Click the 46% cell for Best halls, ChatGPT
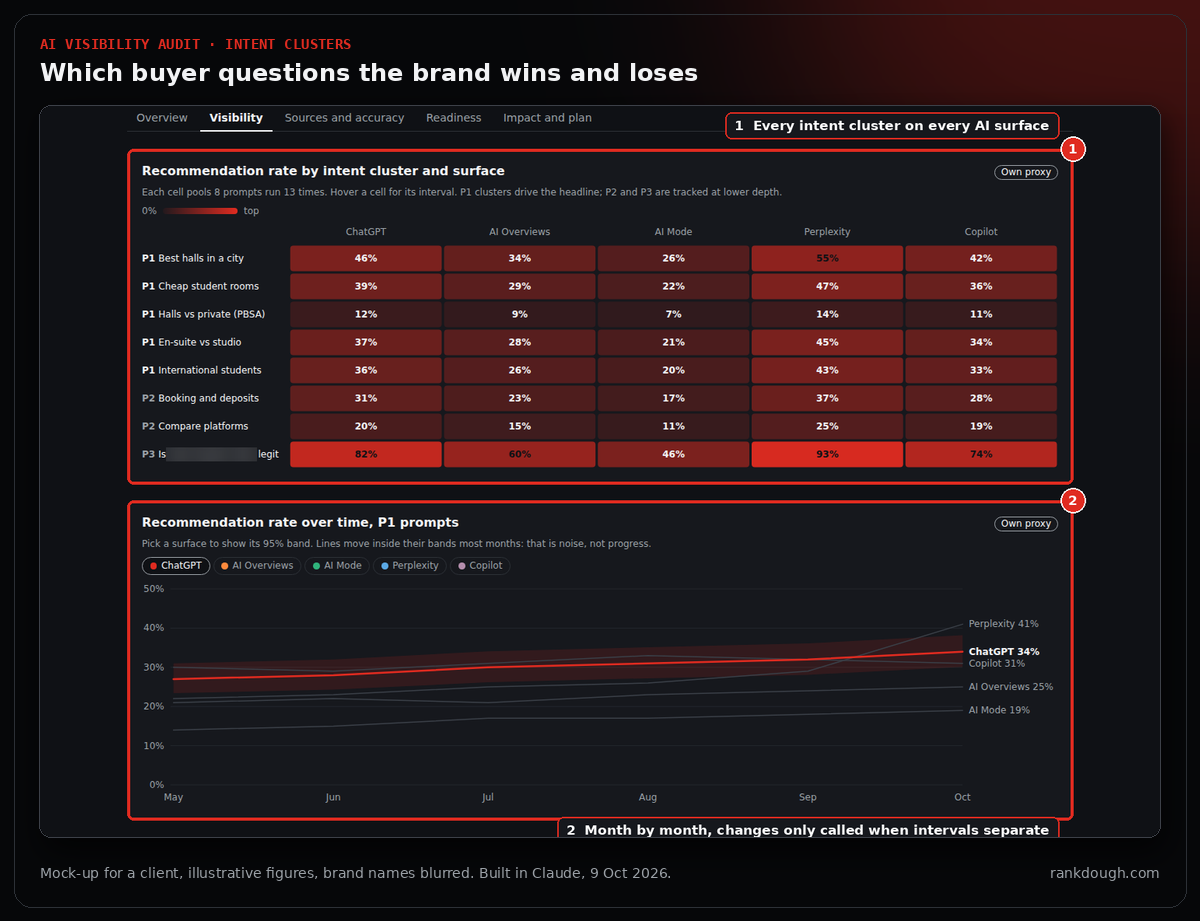 pyautogui.click(x=366, y=258)
